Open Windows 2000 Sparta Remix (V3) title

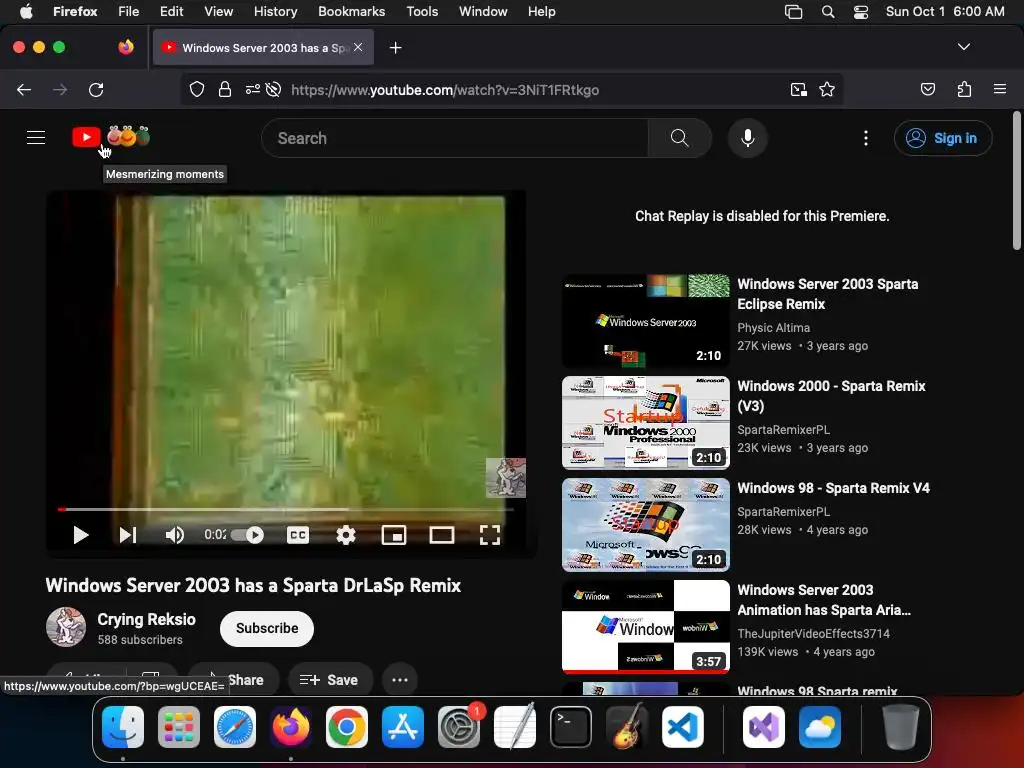831,396
